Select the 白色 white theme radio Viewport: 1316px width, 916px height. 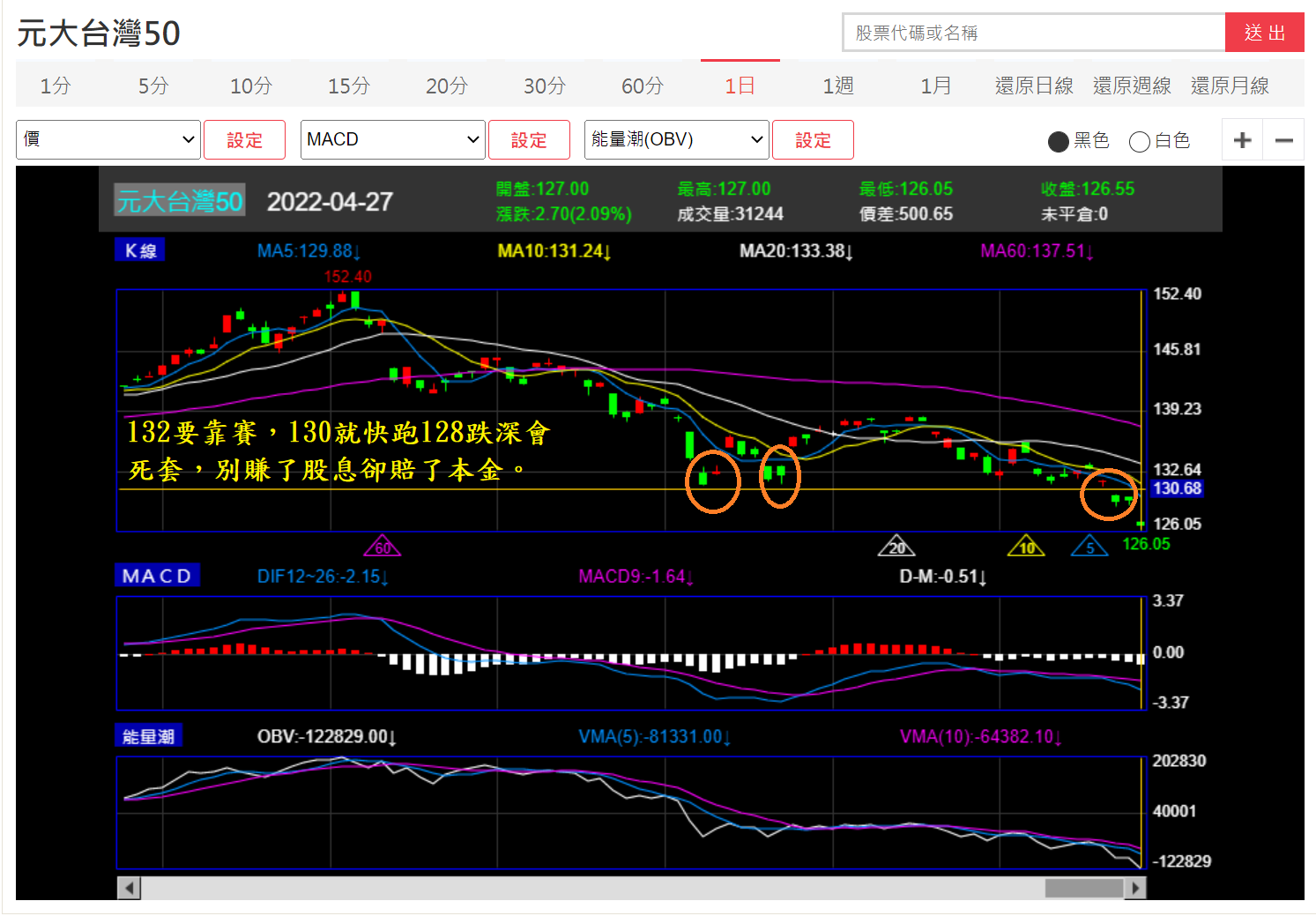[1139, 141]
